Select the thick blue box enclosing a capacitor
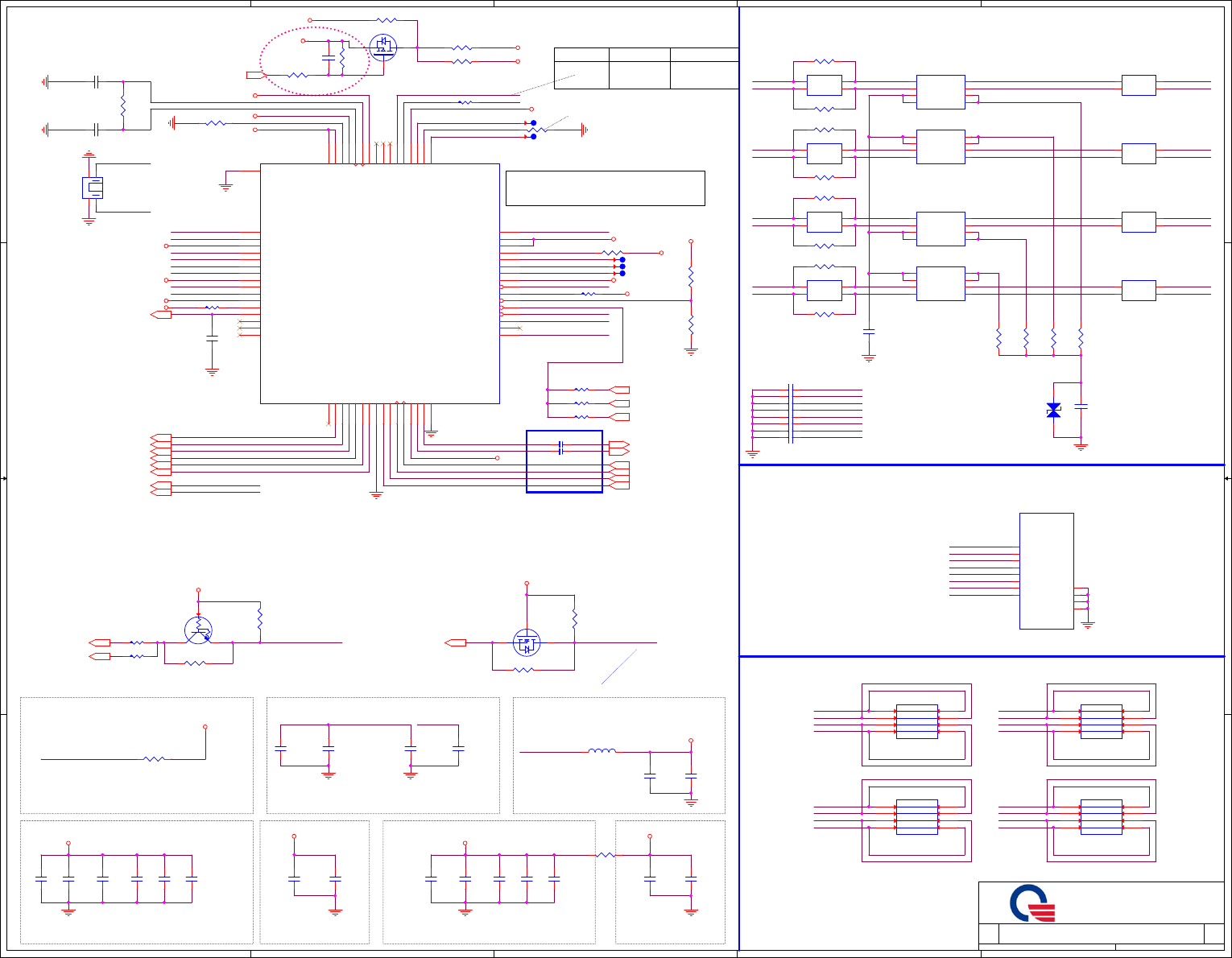 click(564, 461)
